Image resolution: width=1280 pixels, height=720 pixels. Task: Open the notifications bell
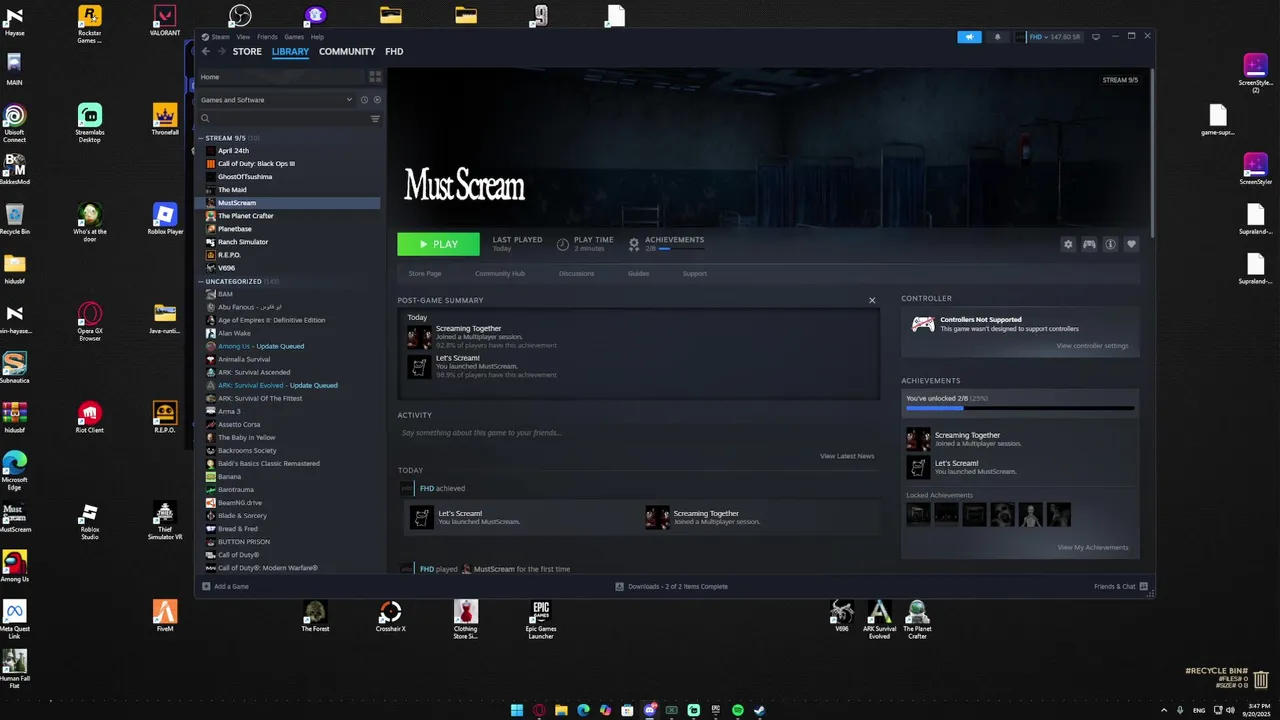997,37
